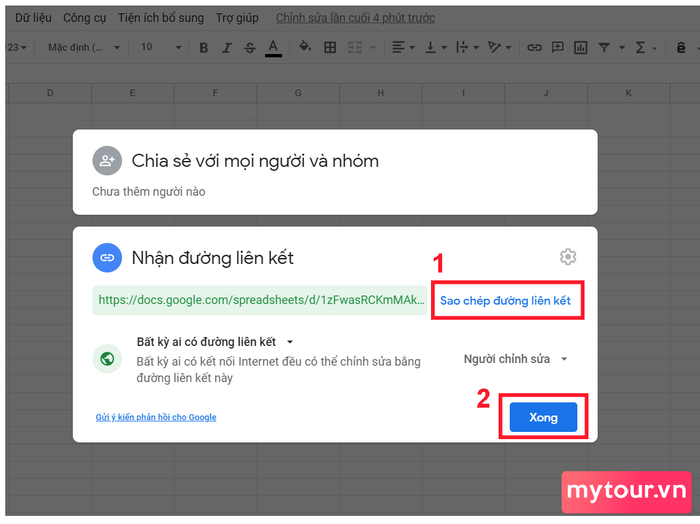
Task: Open font family dropdown Mặc định
Action: pos(83,47)
